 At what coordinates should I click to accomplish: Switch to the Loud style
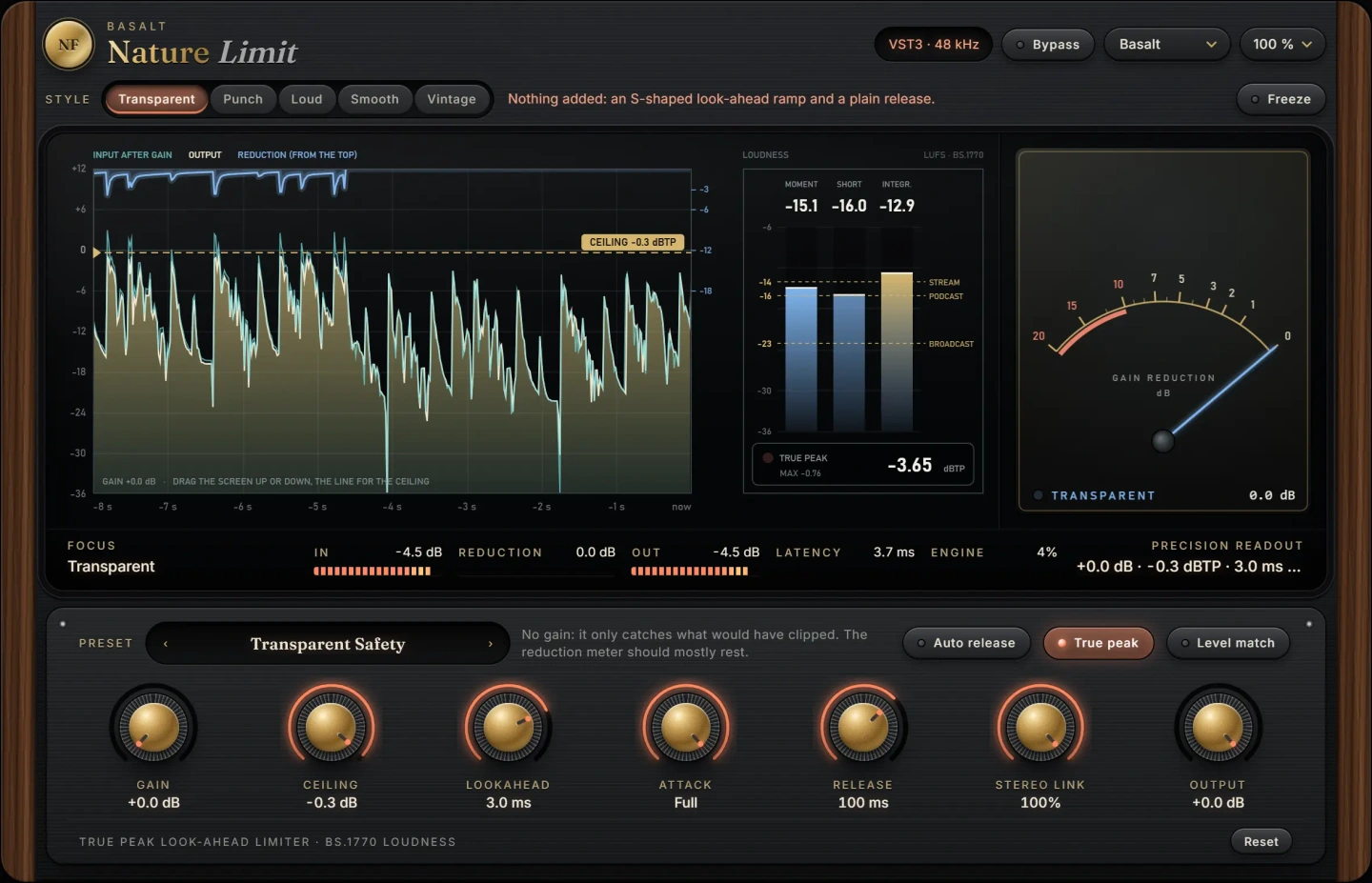[307, 99]
